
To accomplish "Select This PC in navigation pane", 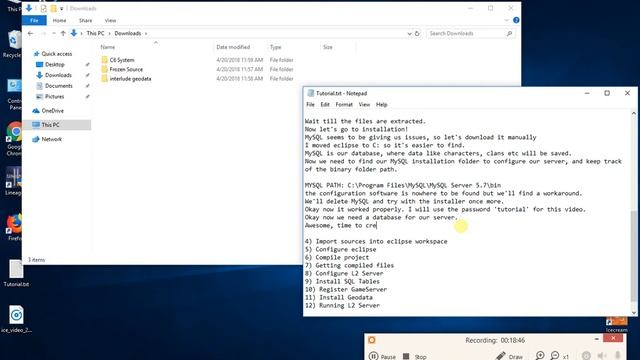I will pyautogui.click(x=57, y=125).
